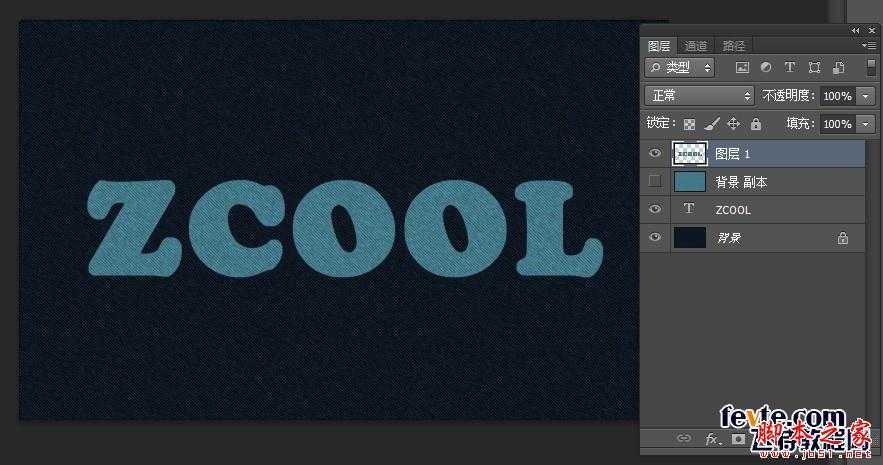Image resolution: width=883 pixels, height=465 pixels.
Task: Hide the 背景 layer
Action: pyautogui.click(x=655, y=237)
